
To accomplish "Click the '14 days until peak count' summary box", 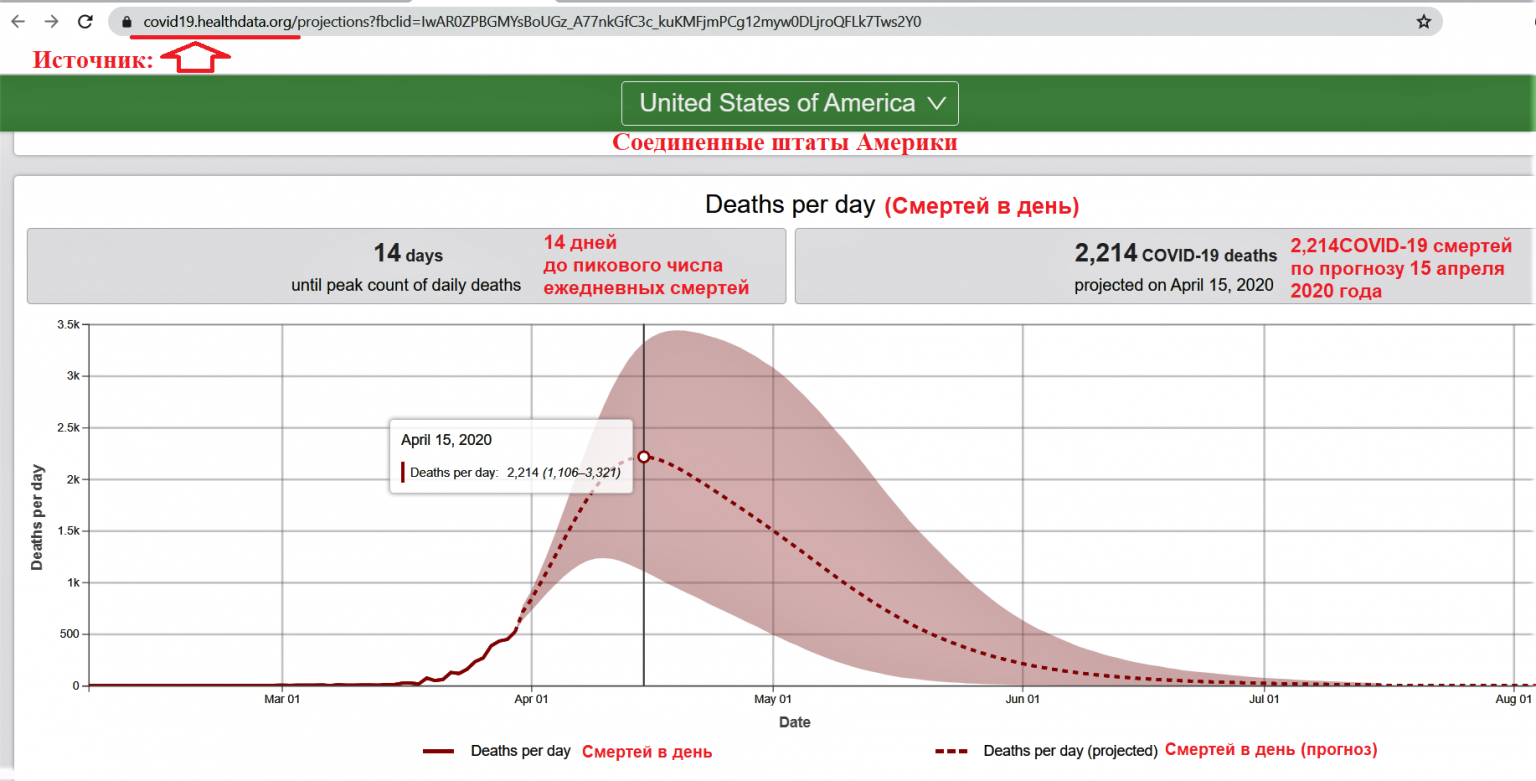I will 406,266.
